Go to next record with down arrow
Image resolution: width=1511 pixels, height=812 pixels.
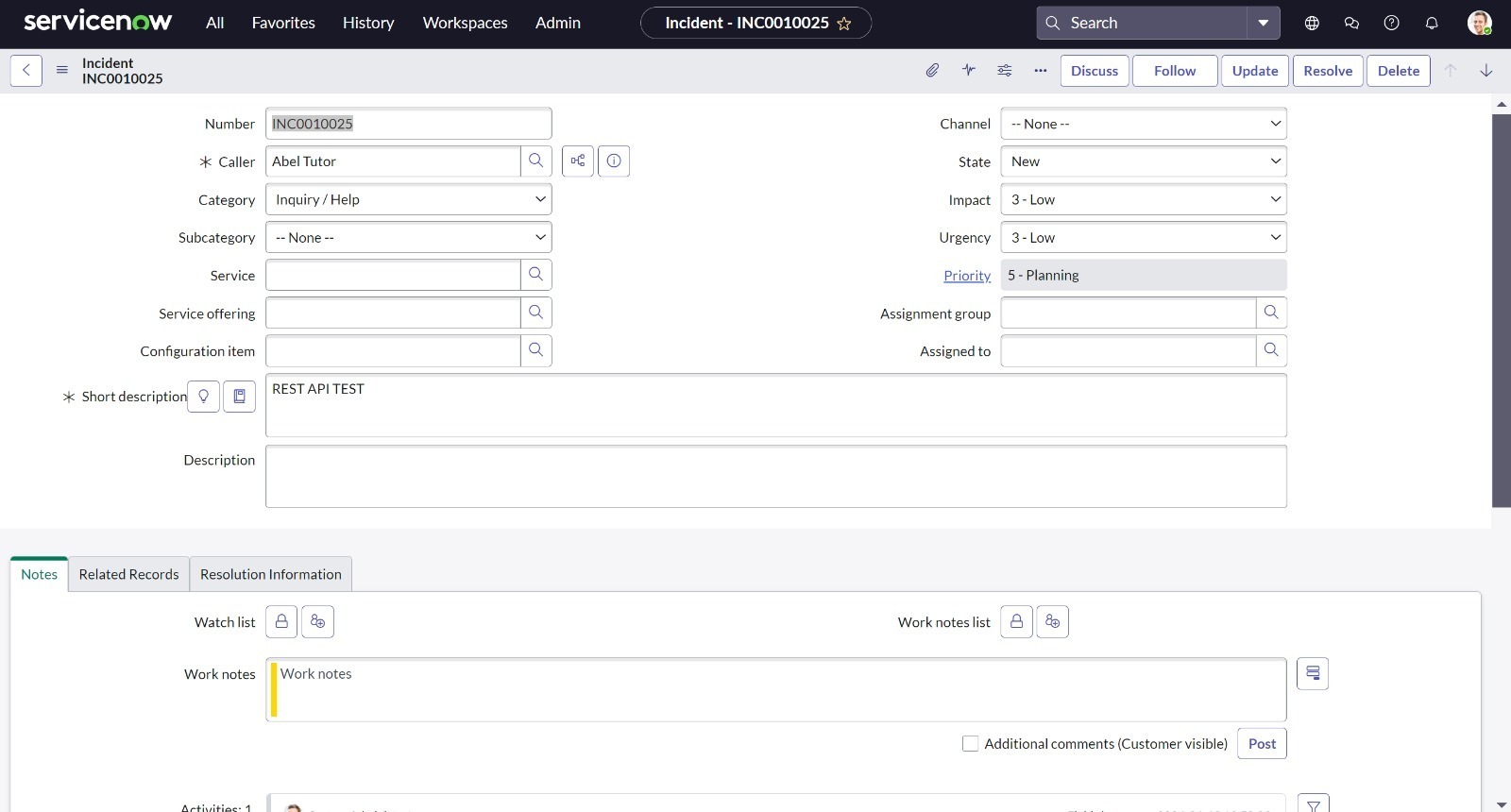tap(1486, 71)
